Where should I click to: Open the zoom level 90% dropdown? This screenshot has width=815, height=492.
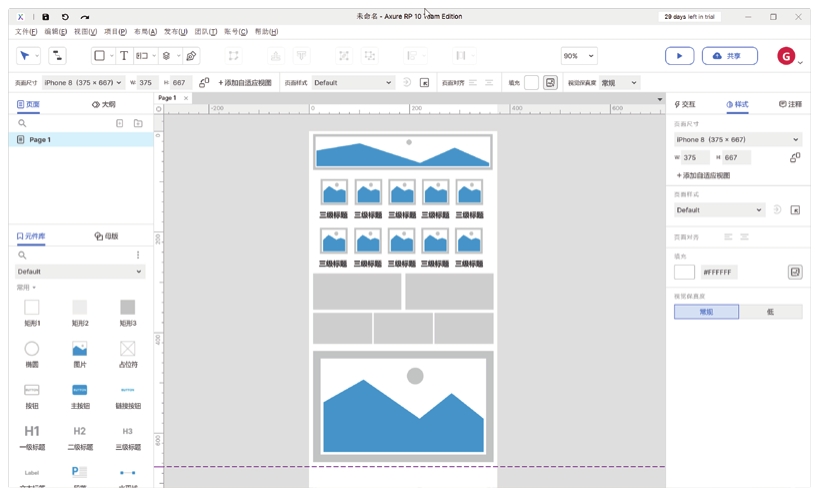578,56
